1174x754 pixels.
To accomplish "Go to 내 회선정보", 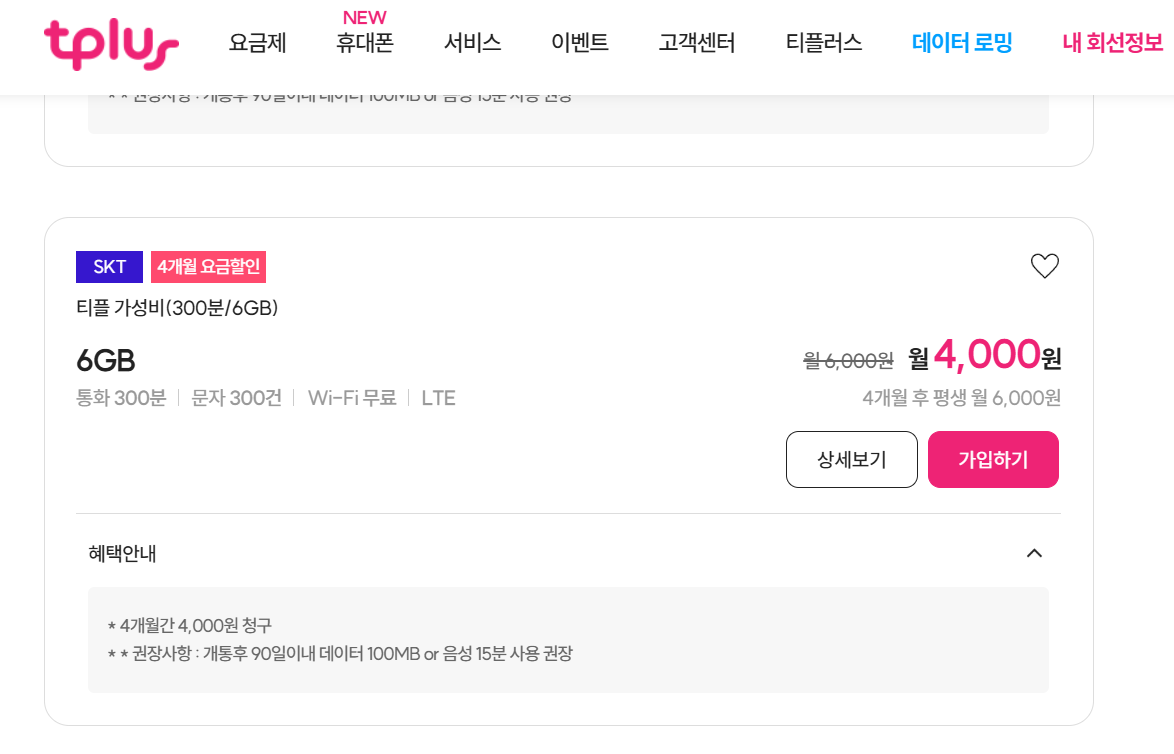I will [x=1113, y=44].
